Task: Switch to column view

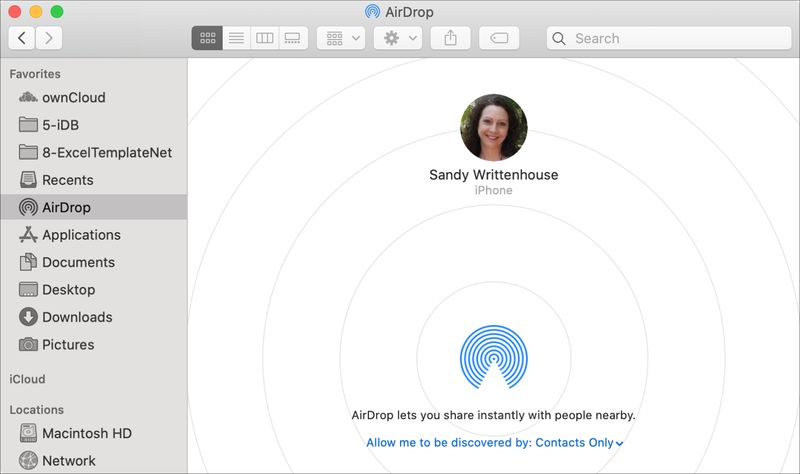Action: (265, 38)
